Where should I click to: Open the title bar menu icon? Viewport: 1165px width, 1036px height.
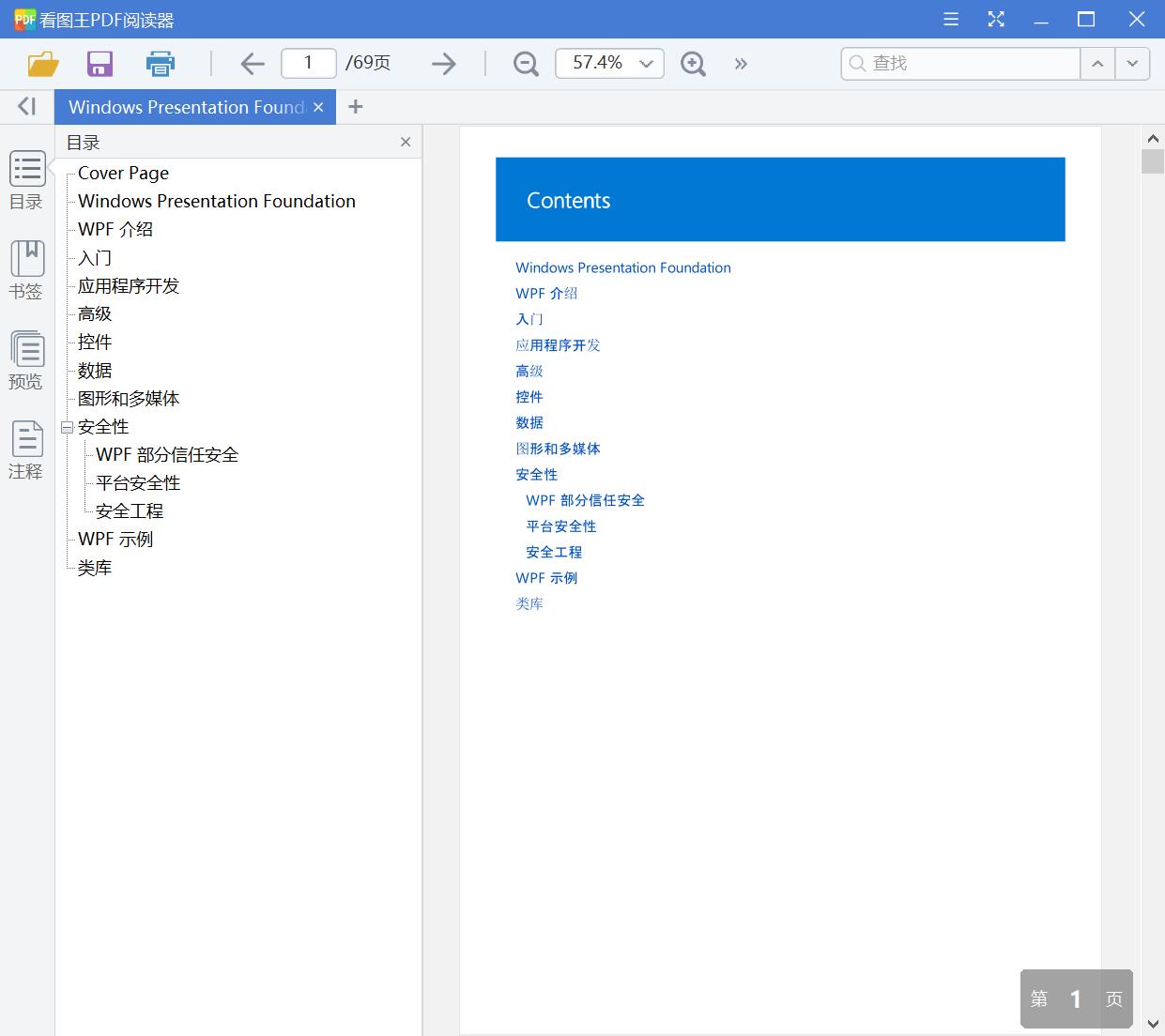(951, 19)
